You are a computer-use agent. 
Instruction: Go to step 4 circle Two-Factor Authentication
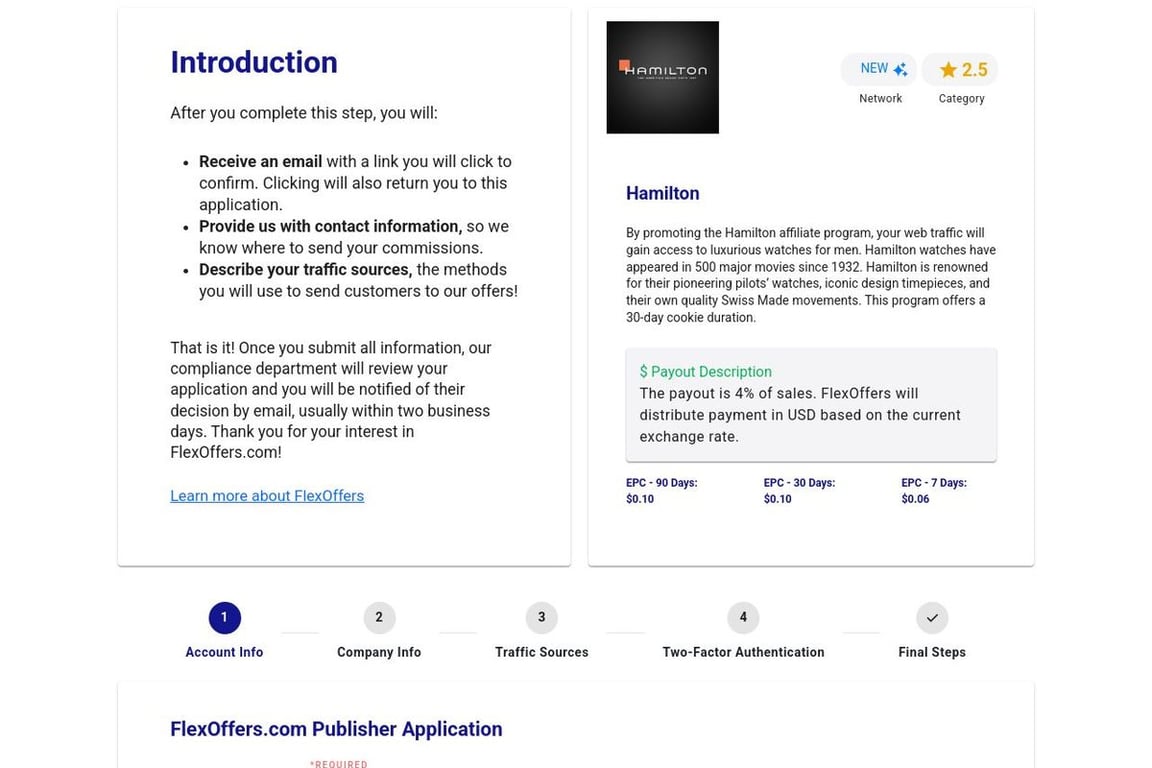pos(743,617)
